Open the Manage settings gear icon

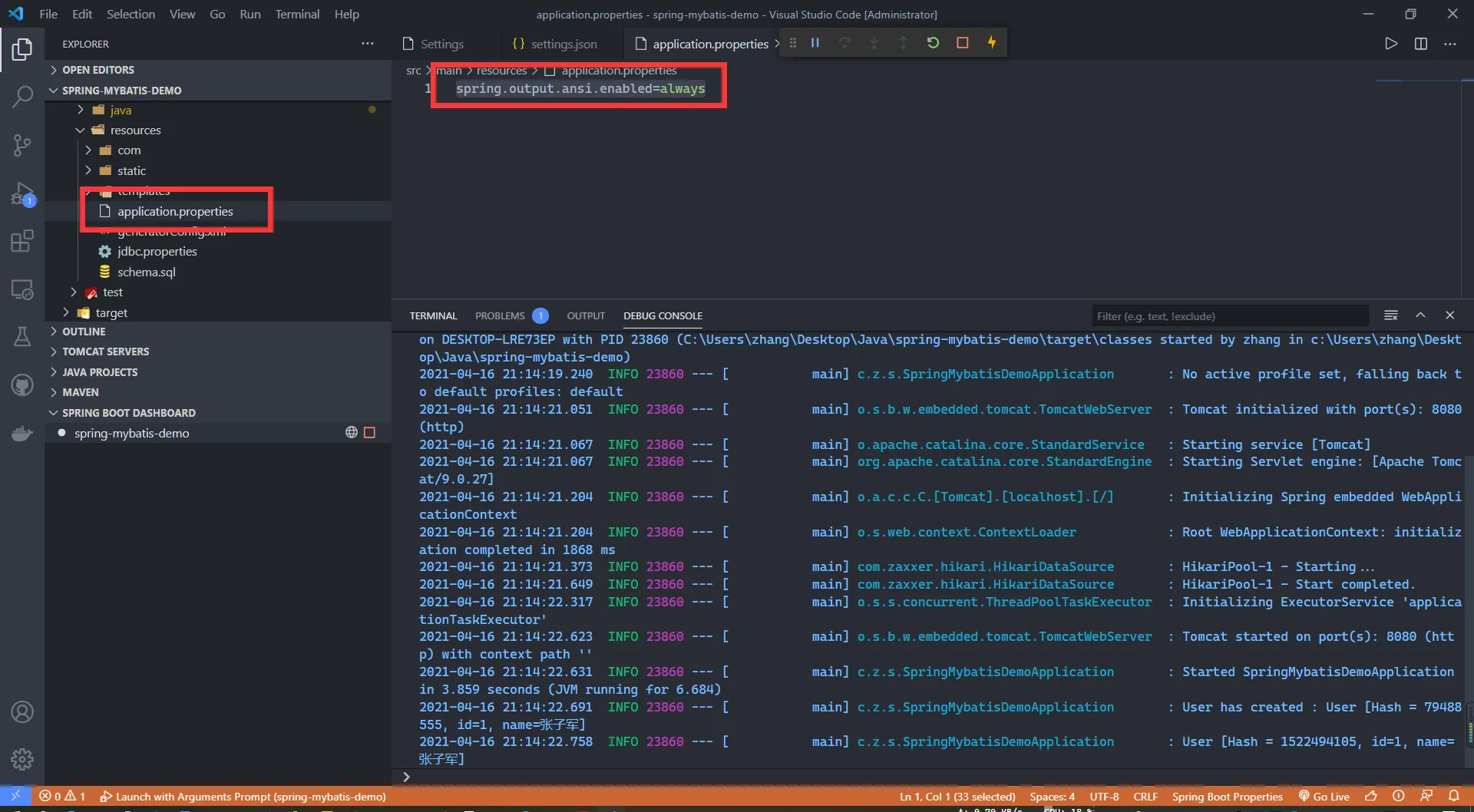(x=22, y=759)
